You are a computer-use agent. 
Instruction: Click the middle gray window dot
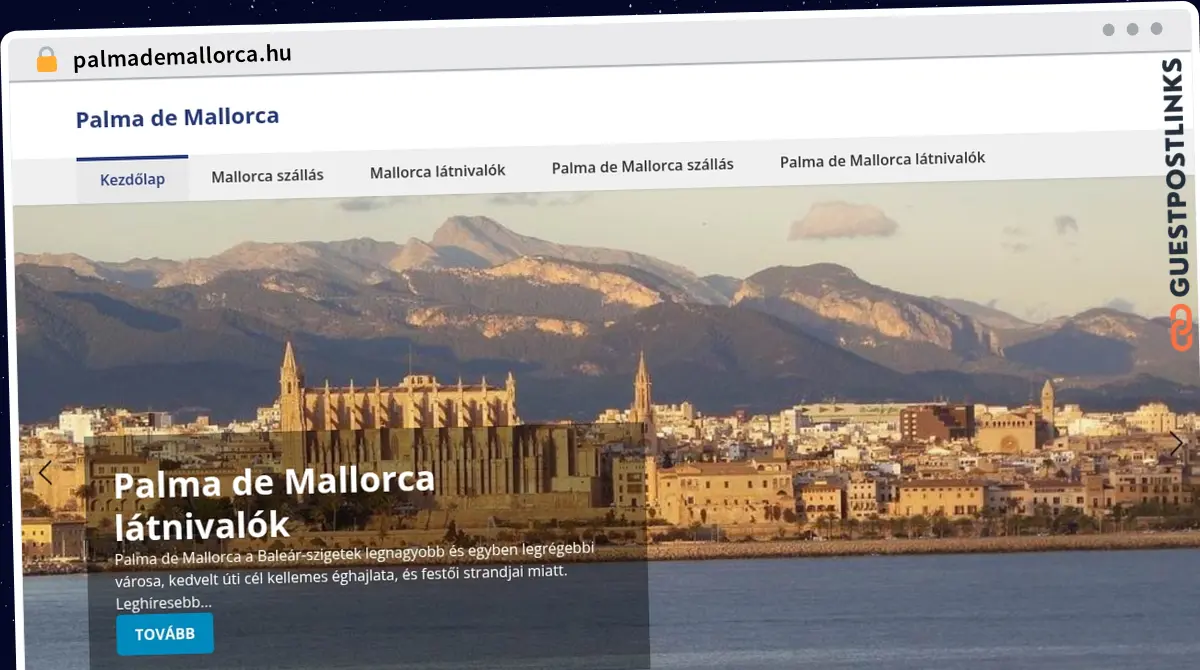(x=1132, y=29)
